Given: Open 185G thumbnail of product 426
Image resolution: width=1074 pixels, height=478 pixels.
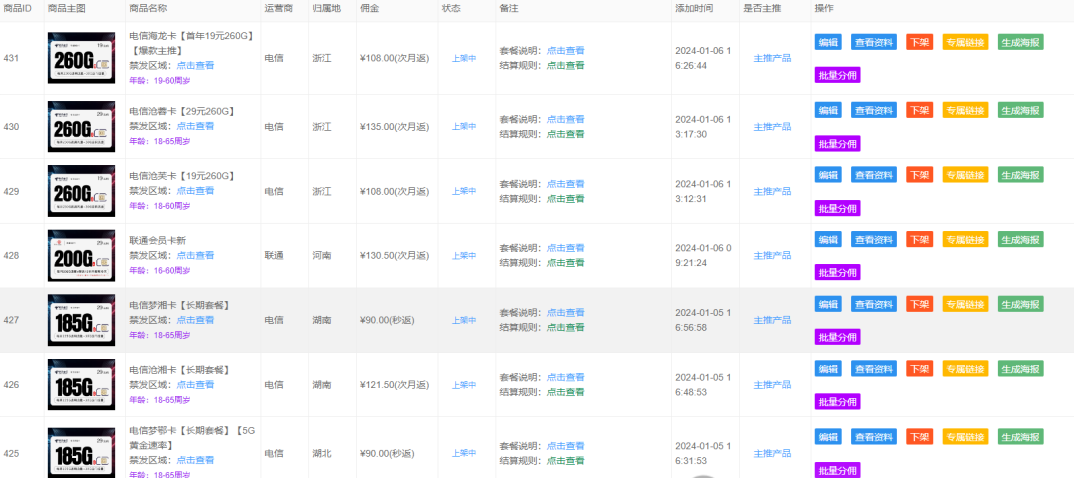Looking at the screenshot, I should coord(82,385).
